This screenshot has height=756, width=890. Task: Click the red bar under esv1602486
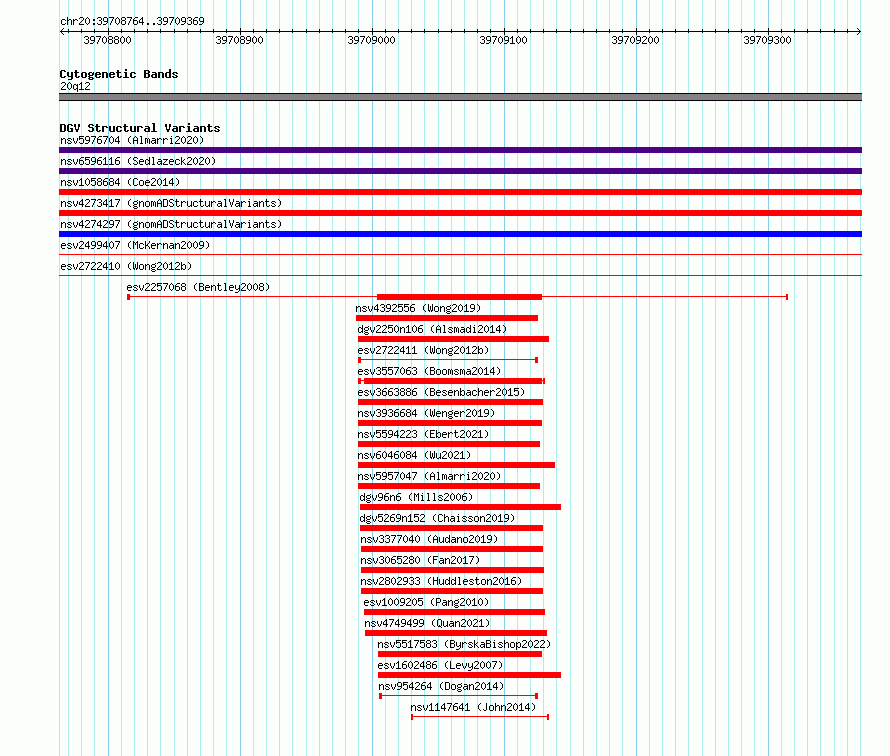click(x=469, y=675)
